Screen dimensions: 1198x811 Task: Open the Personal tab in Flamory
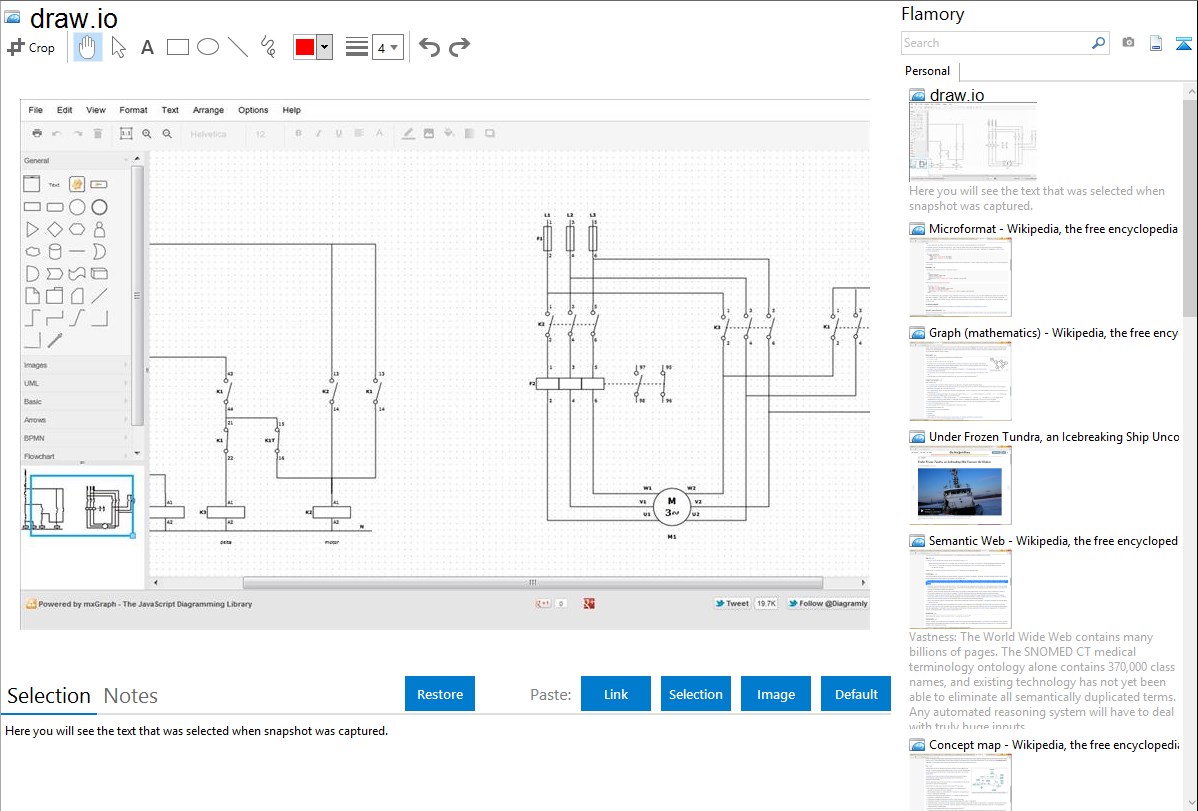tap(927, 71)
